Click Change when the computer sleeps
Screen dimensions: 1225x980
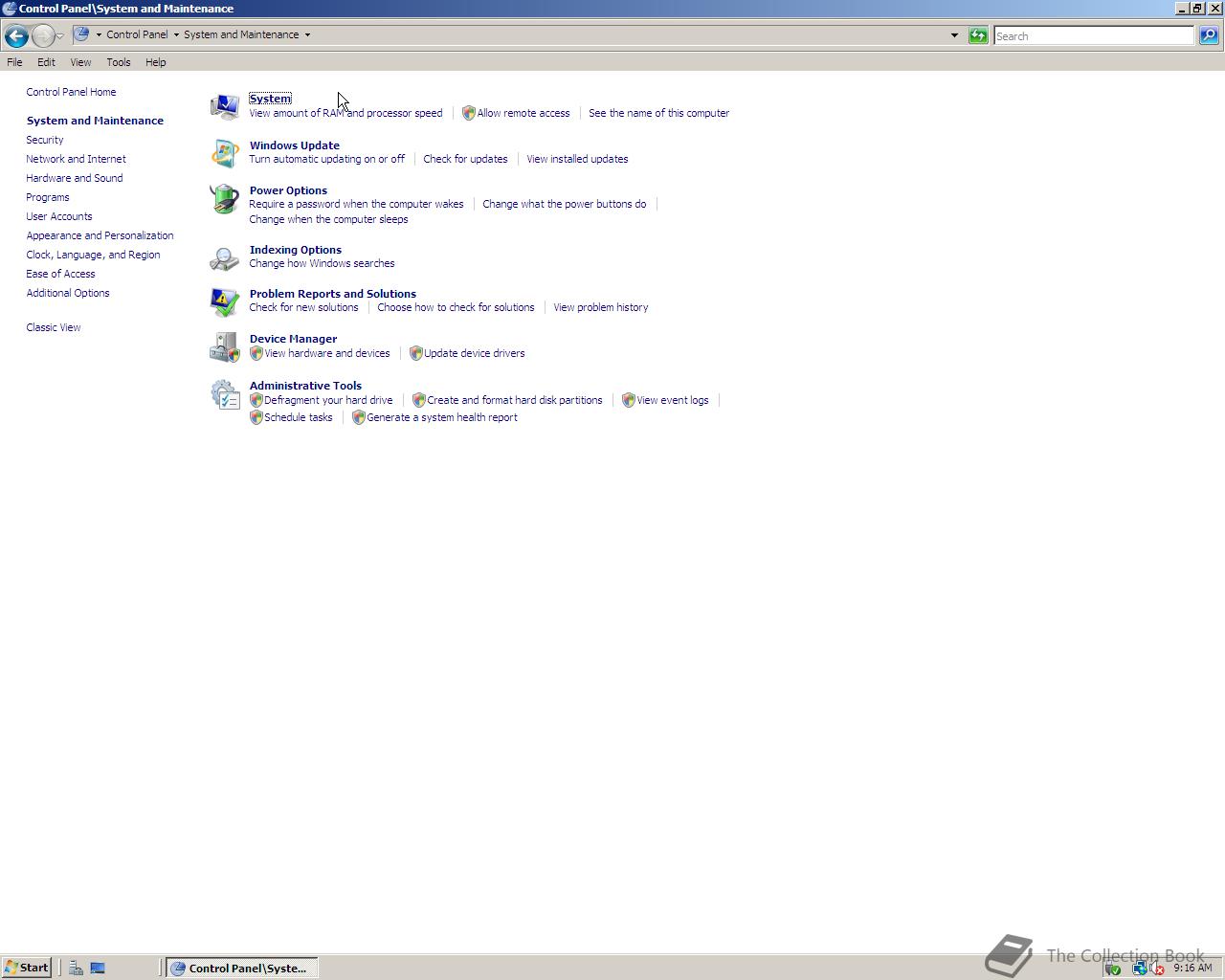pyautogui.click(x=328, y=219)
